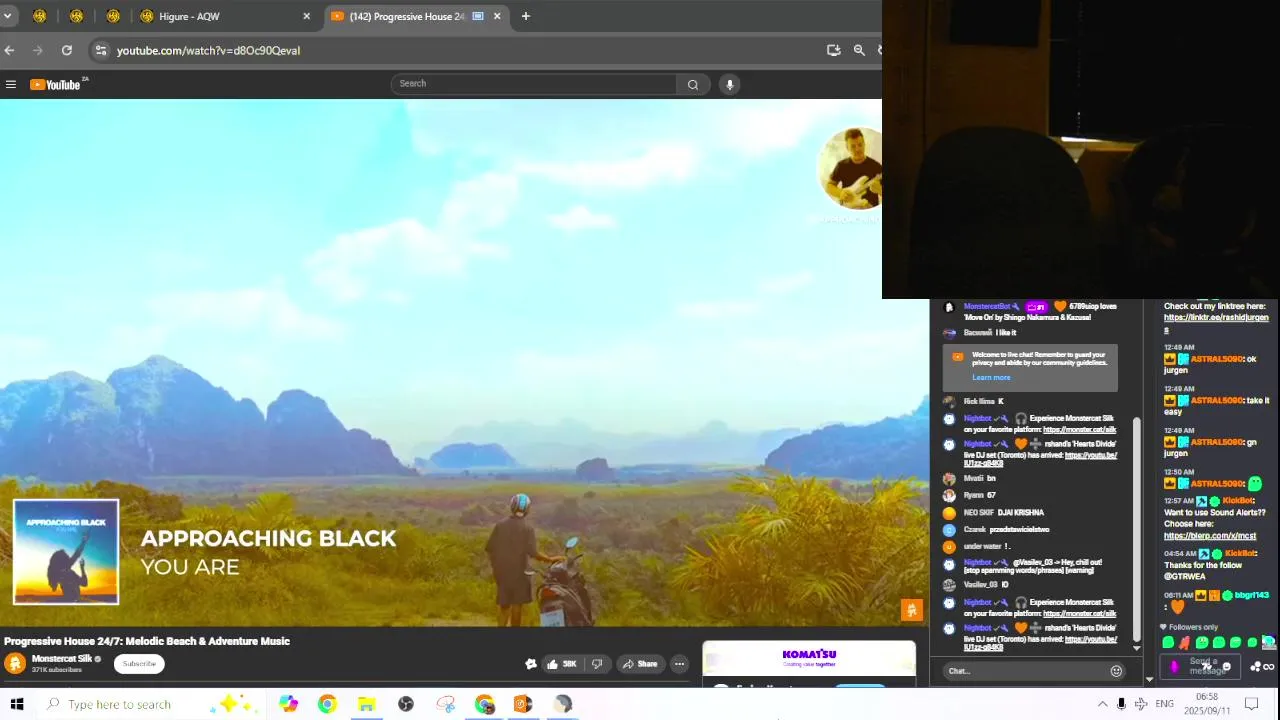Open Snipping Tool from the taskbar
1280x720 pixels.
(x=446, y=704)
